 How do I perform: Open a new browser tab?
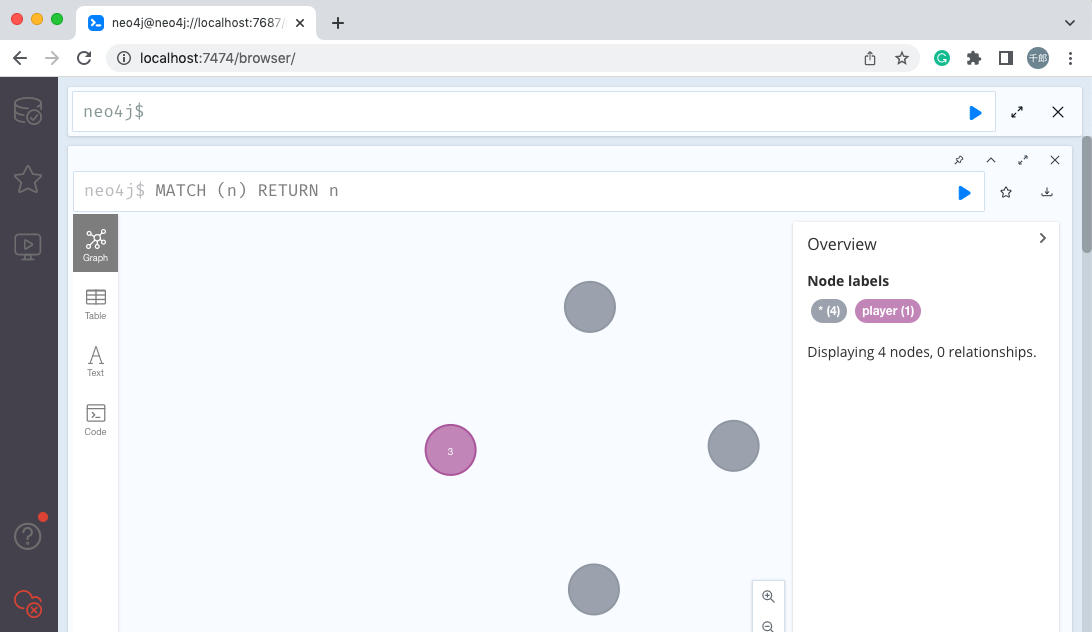(338, 23)
